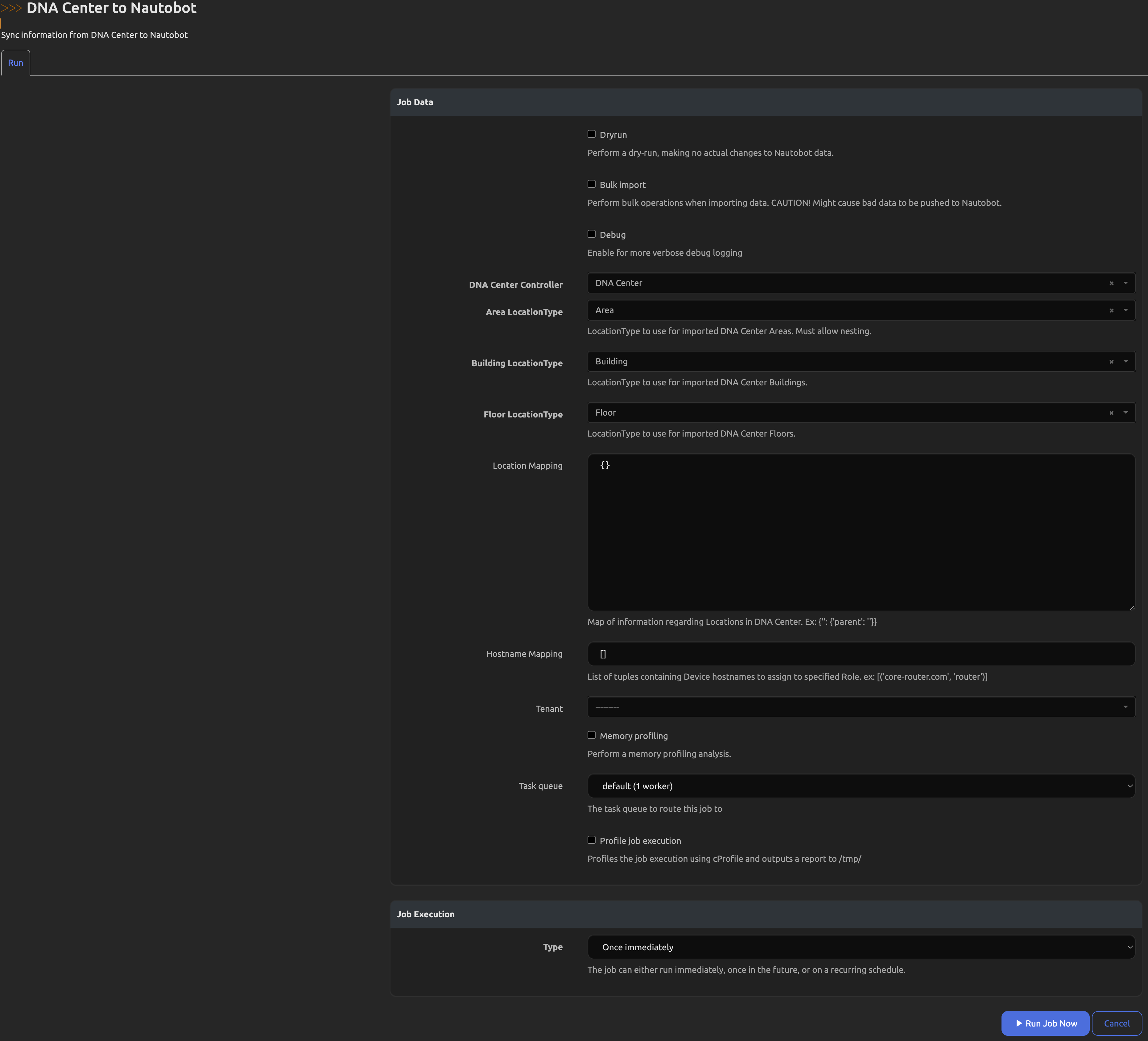Tick Profile job execution checkbox
The width and height of the screenshot is (1148, 1041).
(x=591, y=840)
